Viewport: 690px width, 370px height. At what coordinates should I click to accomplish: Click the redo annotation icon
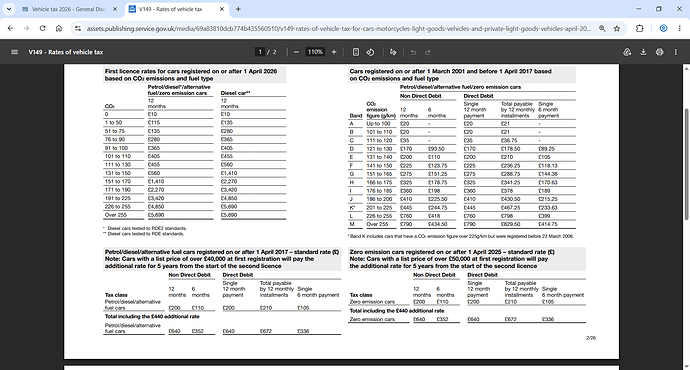[x=427, y=52]
